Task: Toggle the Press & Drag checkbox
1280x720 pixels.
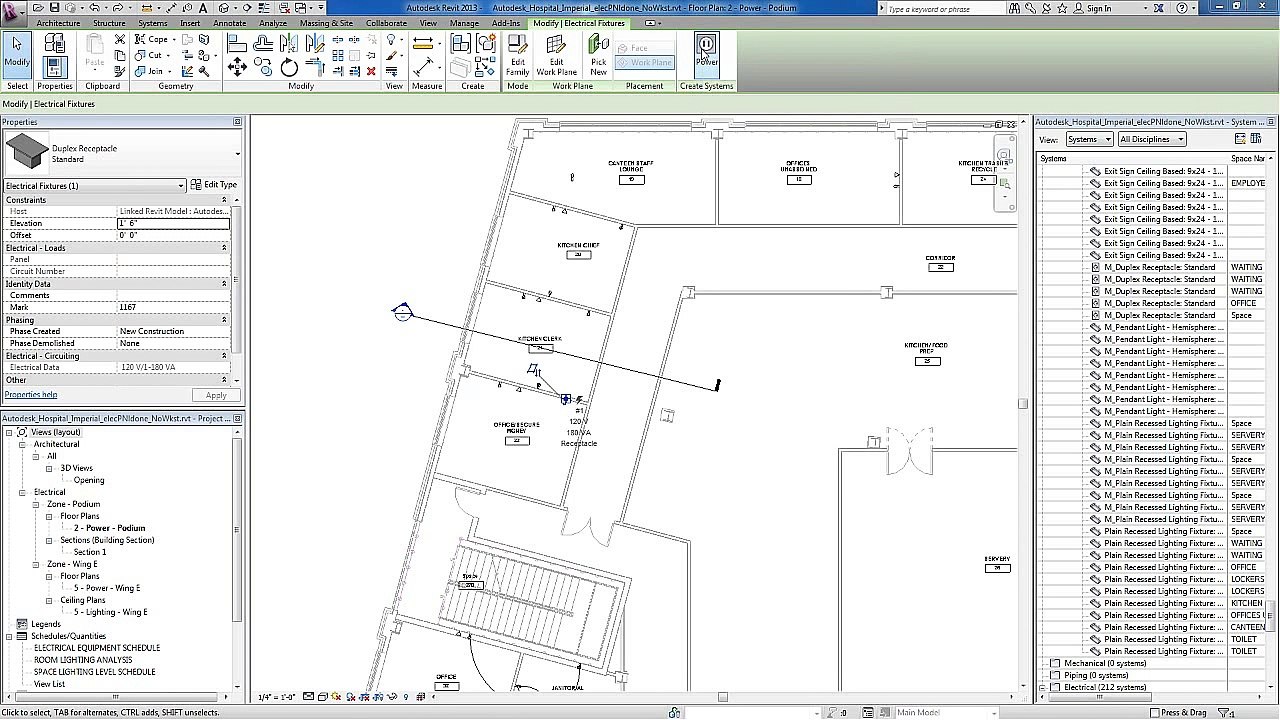Action: click(x=1154, y=713)
